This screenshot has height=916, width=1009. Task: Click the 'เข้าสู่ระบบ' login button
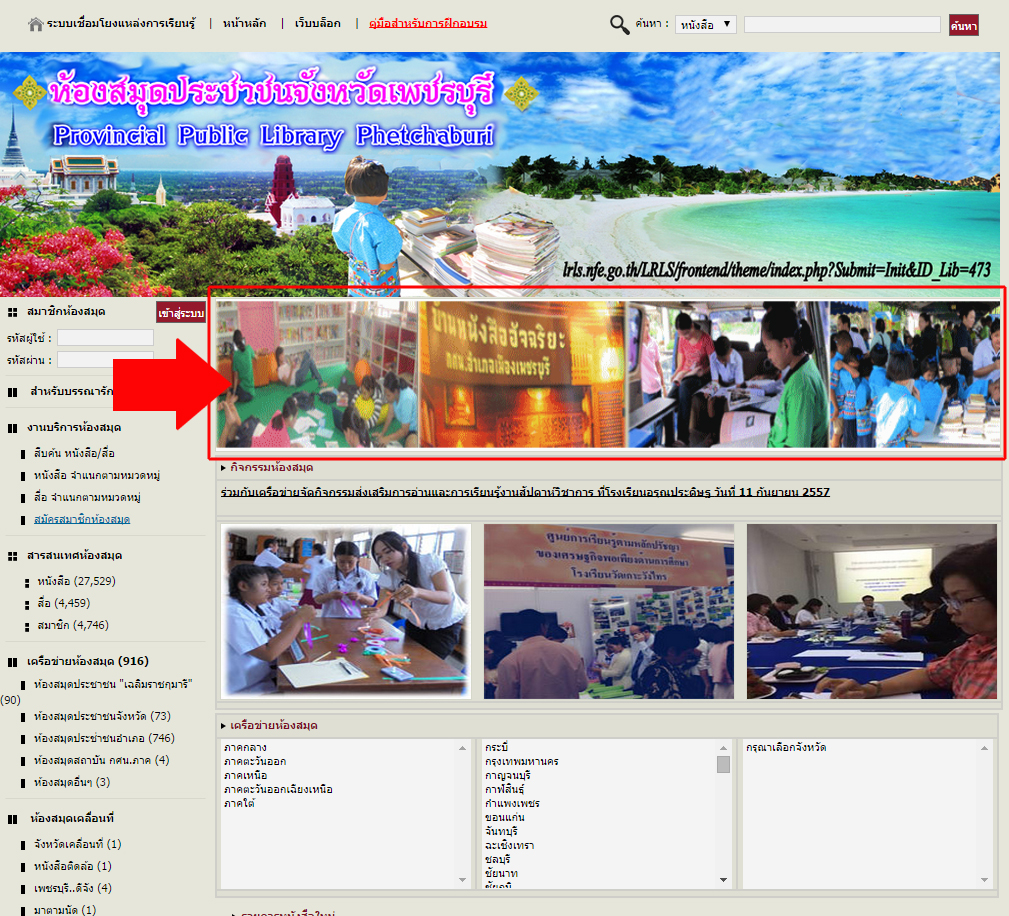point(181,313)
